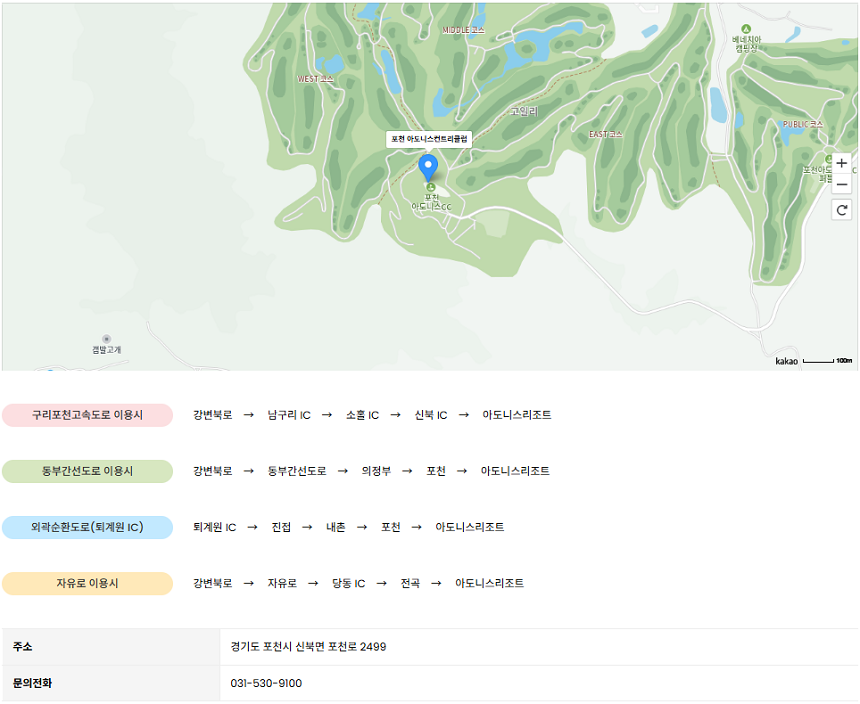Click the address 경기도 포천시 신북면 포천로 2499
This screenshot has height=704, width=860.
click(x=308, y=647)
